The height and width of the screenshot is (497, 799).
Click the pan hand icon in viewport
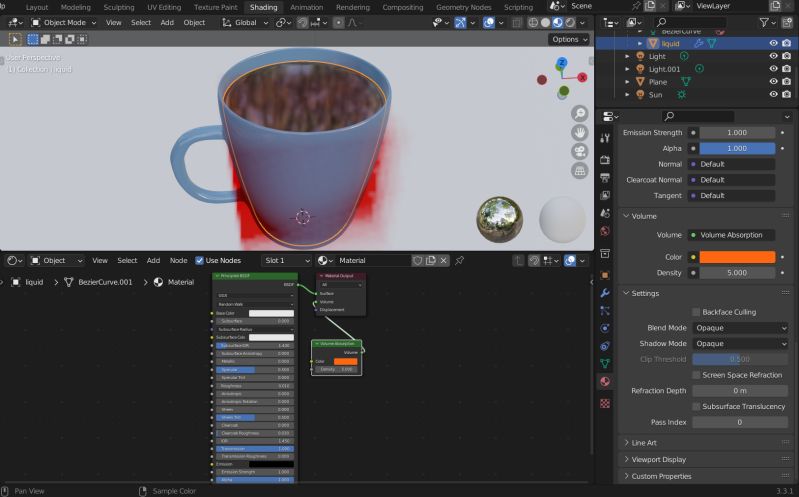579,133
